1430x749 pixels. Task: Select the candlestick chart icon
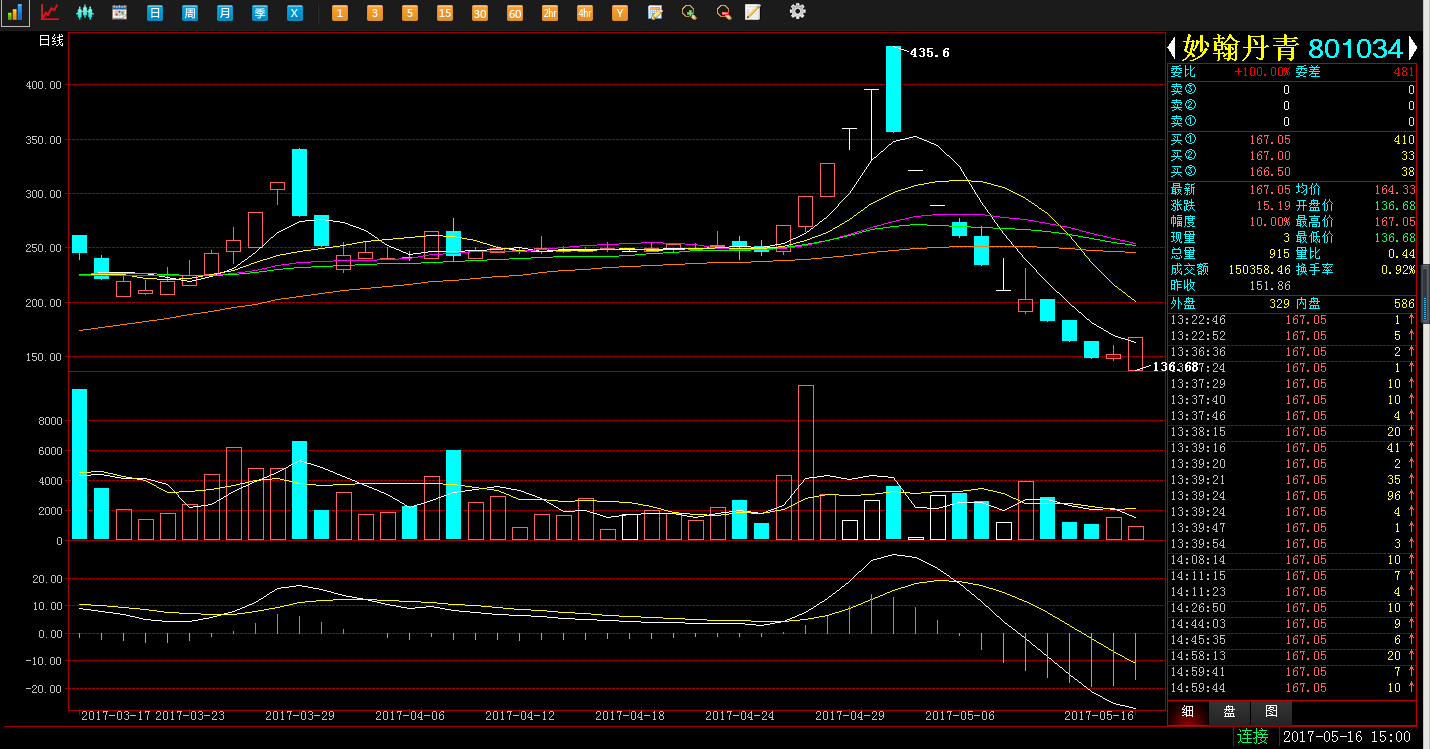84,13
